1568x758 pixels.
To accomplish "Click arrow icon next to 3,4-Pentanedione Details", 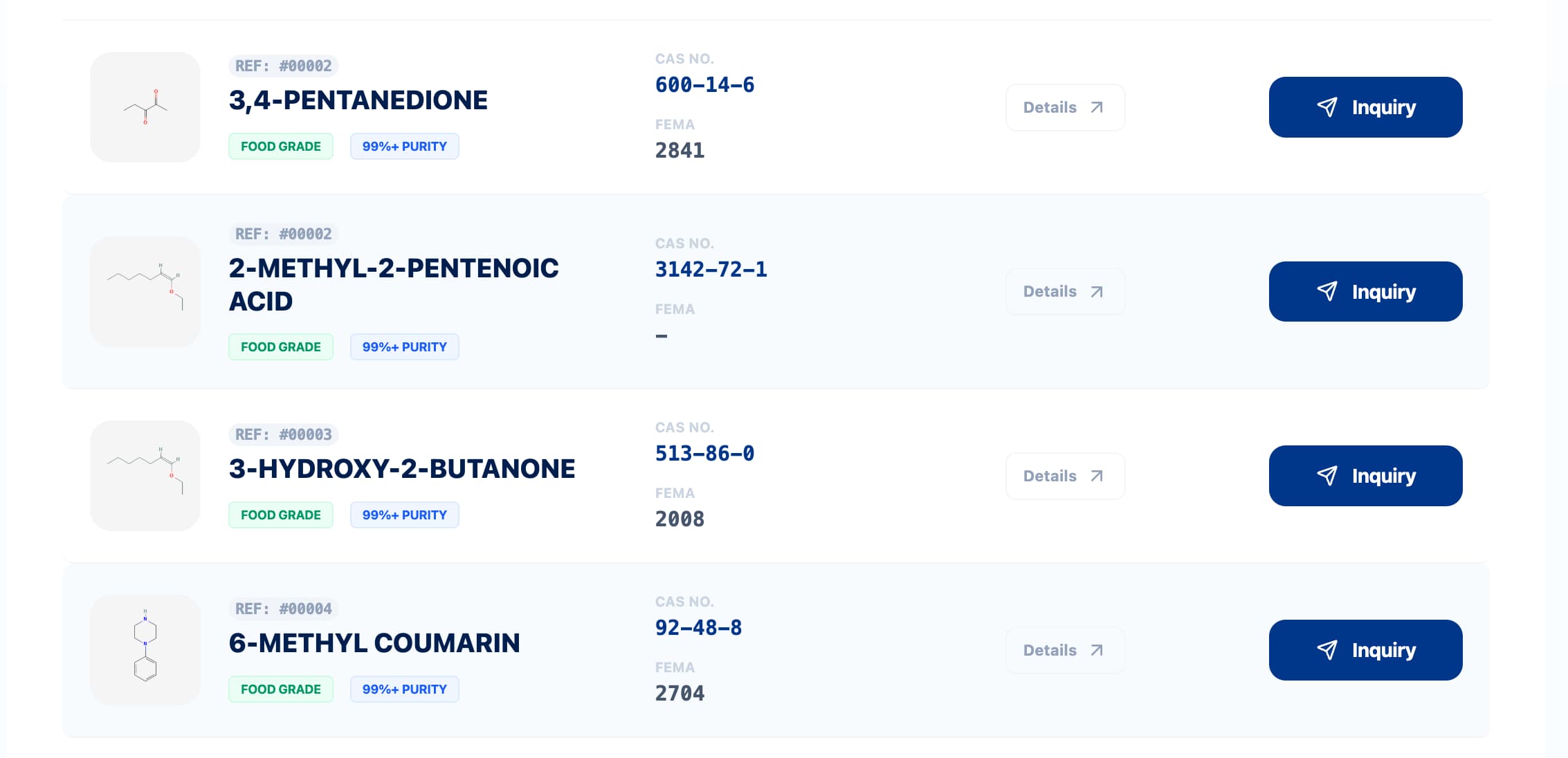I will (x=1097, y=107).
